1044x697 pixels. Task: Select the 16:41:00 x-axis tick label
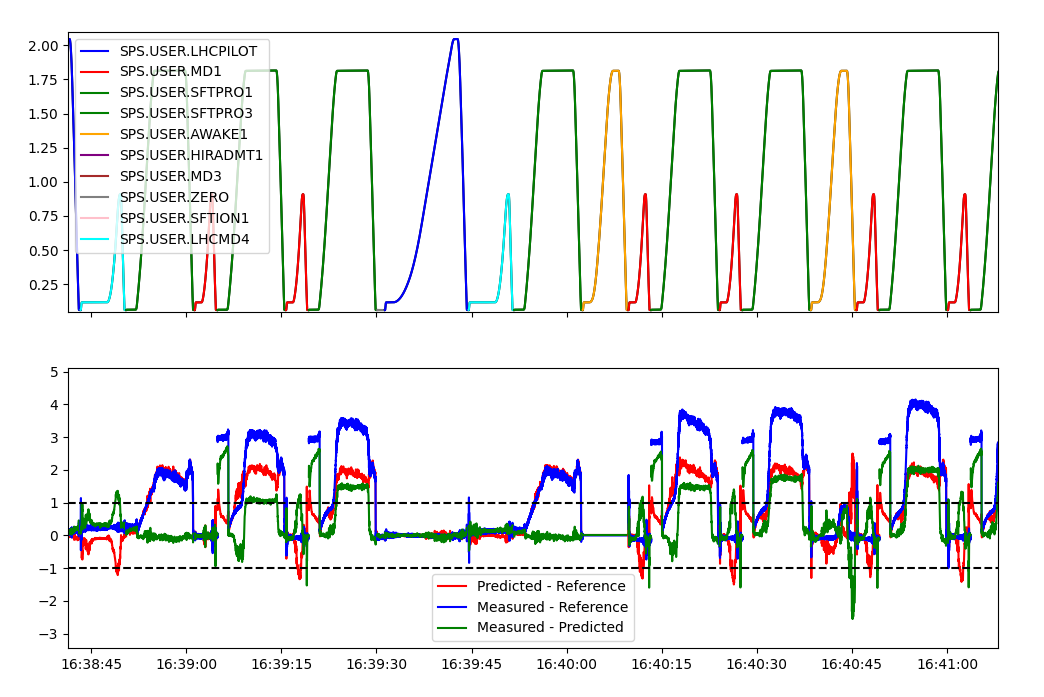(947, 664)
